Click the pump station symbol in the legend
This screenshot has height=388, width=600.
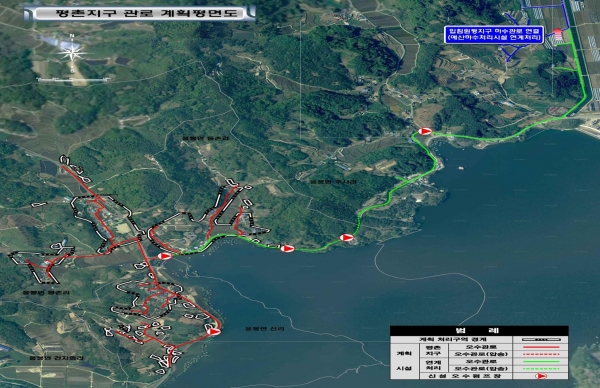click(x=540, y=376)
